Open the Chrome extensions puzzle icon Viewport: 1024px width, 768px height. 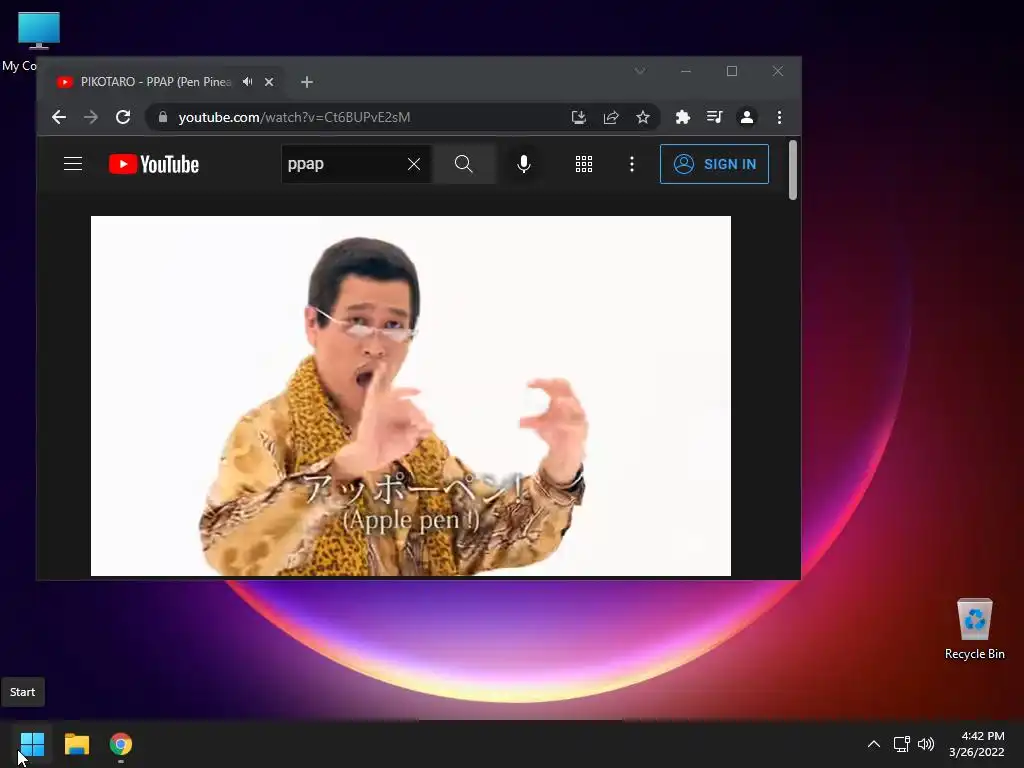click(682, 117)
